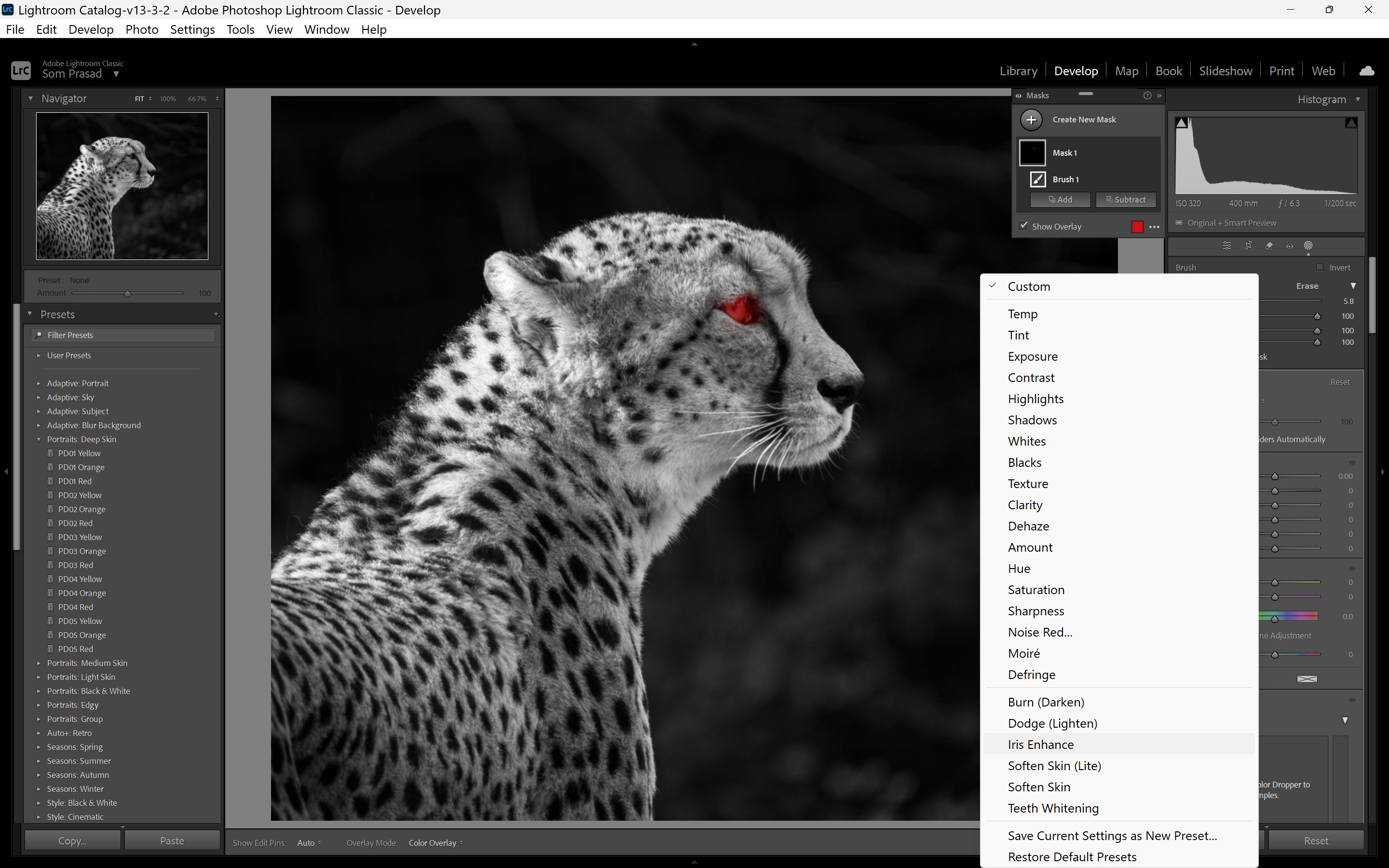Switch to the Library module

pyautogui.click(x=1018, y=70)
